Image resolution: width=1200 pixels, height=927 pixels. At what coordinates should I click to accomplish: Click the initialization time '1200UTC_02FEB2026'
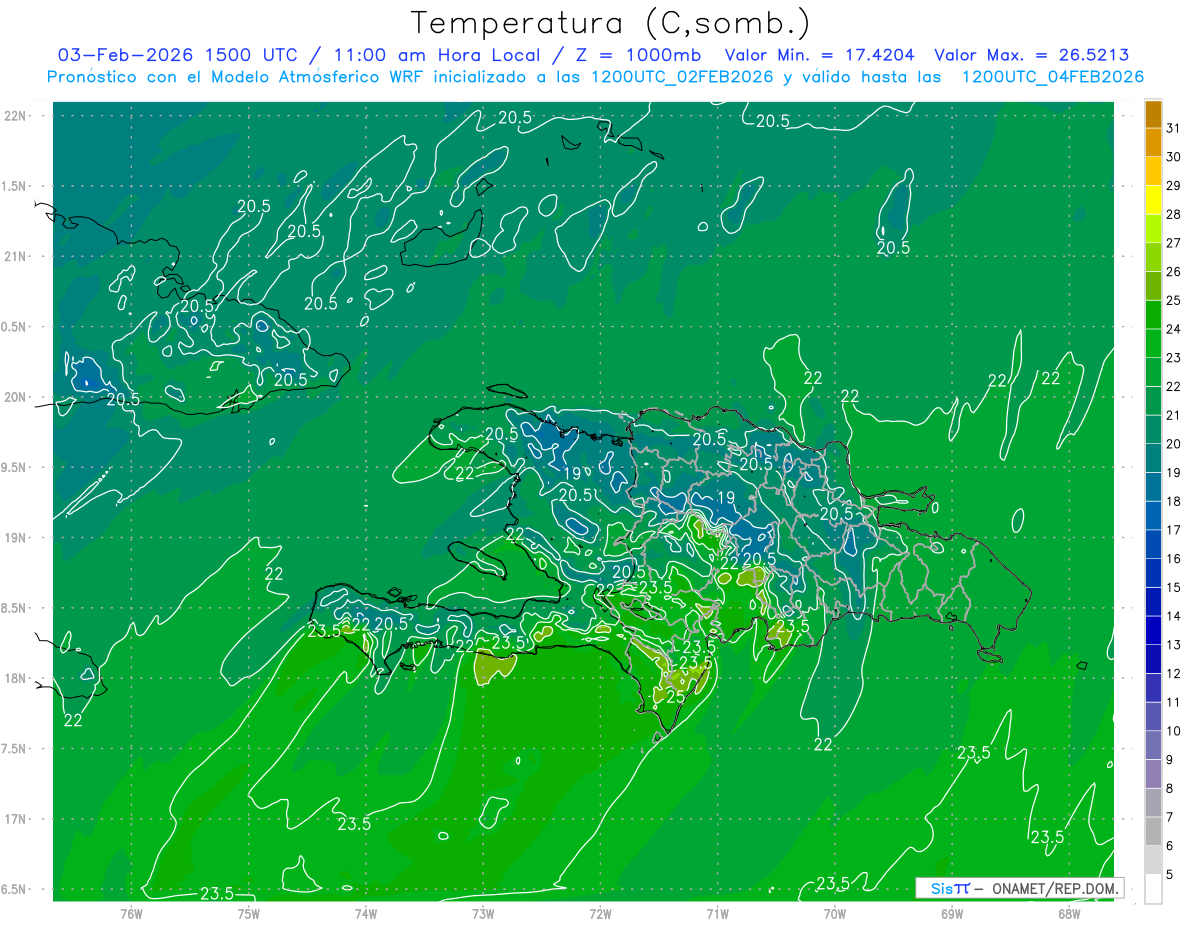[x=681, y=77]
